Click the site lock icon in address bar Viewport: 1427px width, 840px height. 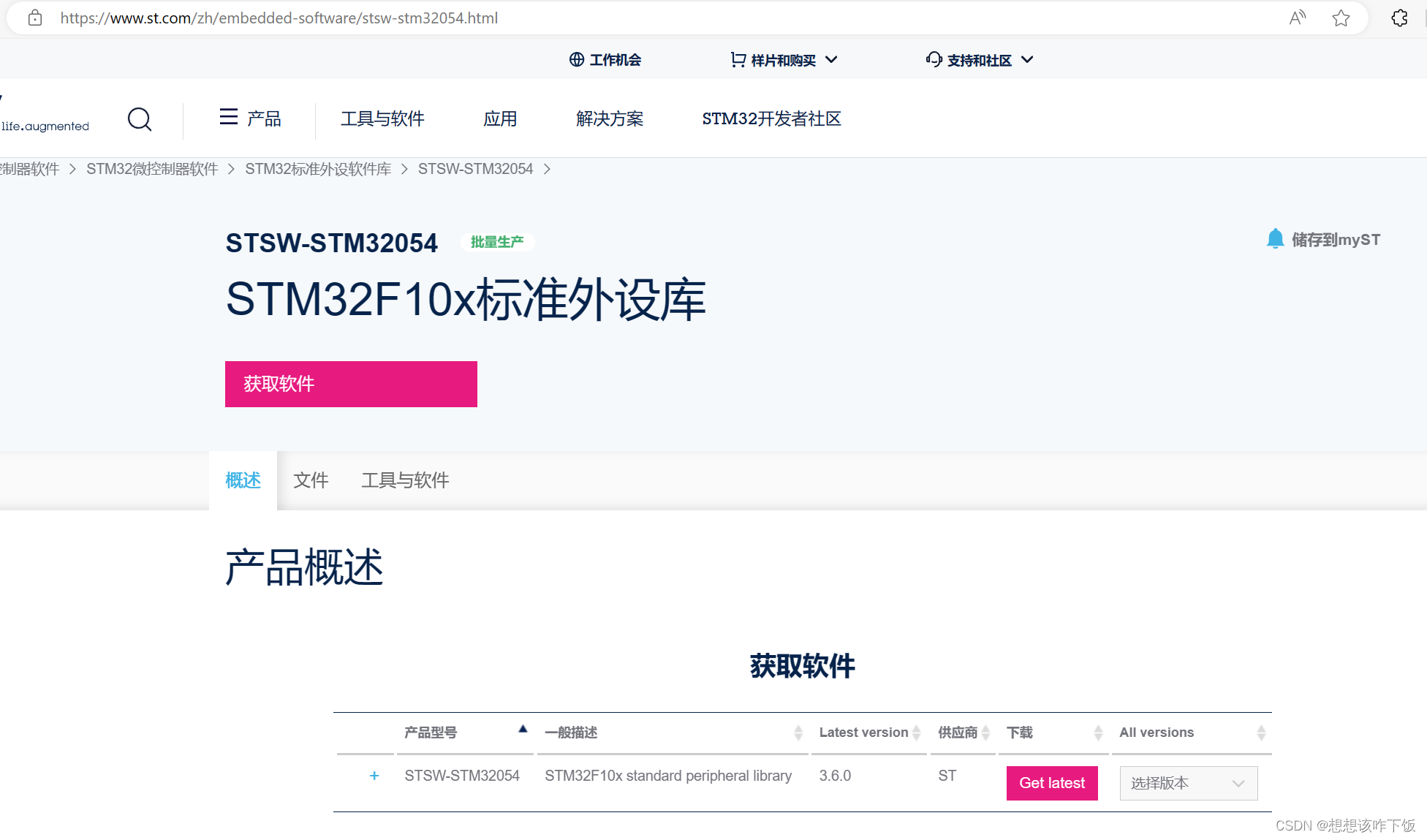tap(35, 18)
